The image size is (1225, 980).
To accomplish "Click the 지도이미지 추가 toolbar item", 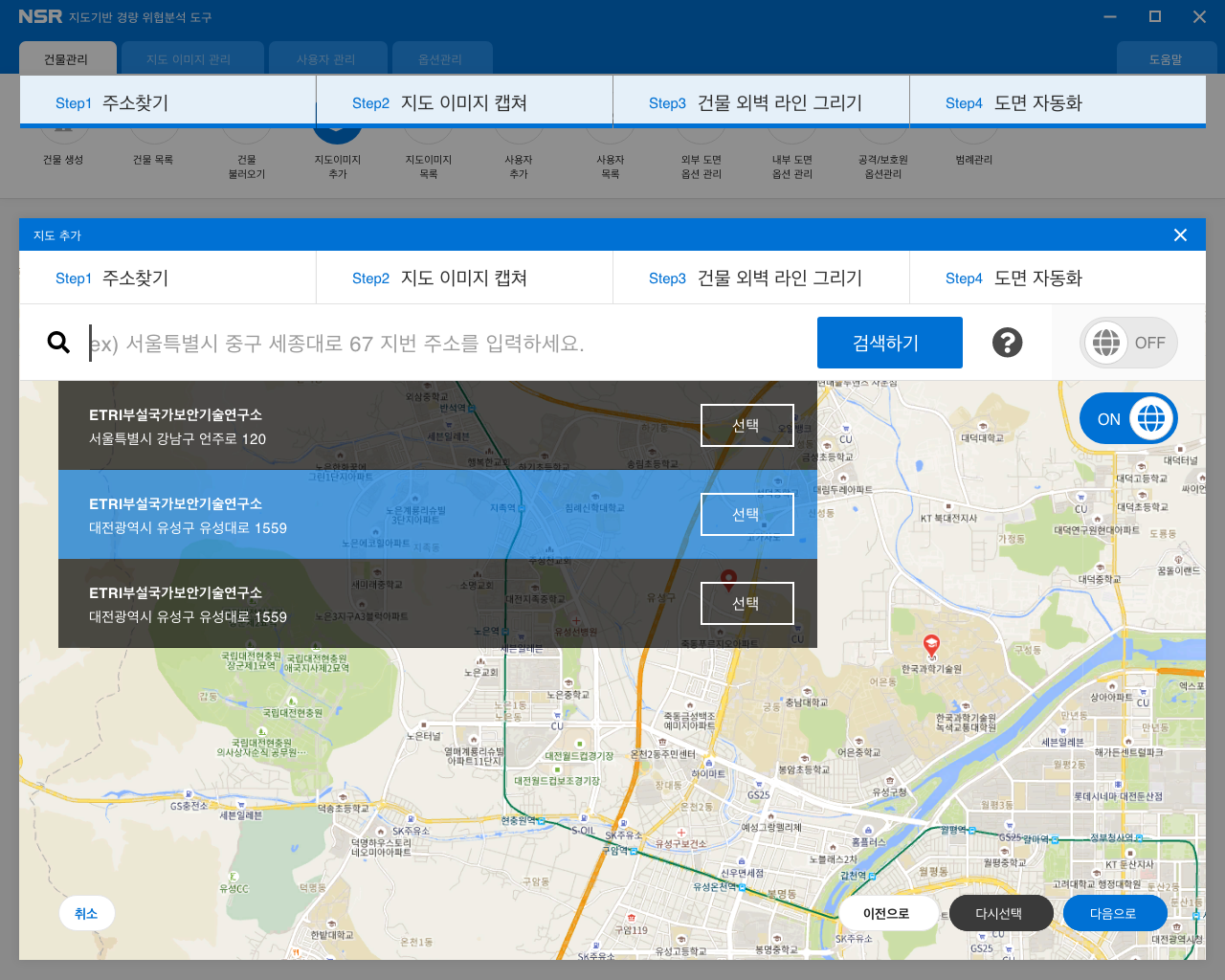I will [338, 158].
